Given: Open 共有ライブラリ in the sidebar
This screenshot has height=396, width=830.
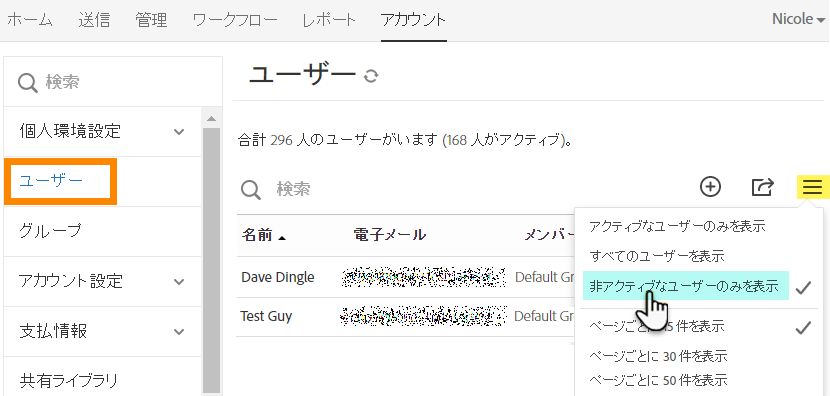Looking at the screenshot, I should coord(69,381).
